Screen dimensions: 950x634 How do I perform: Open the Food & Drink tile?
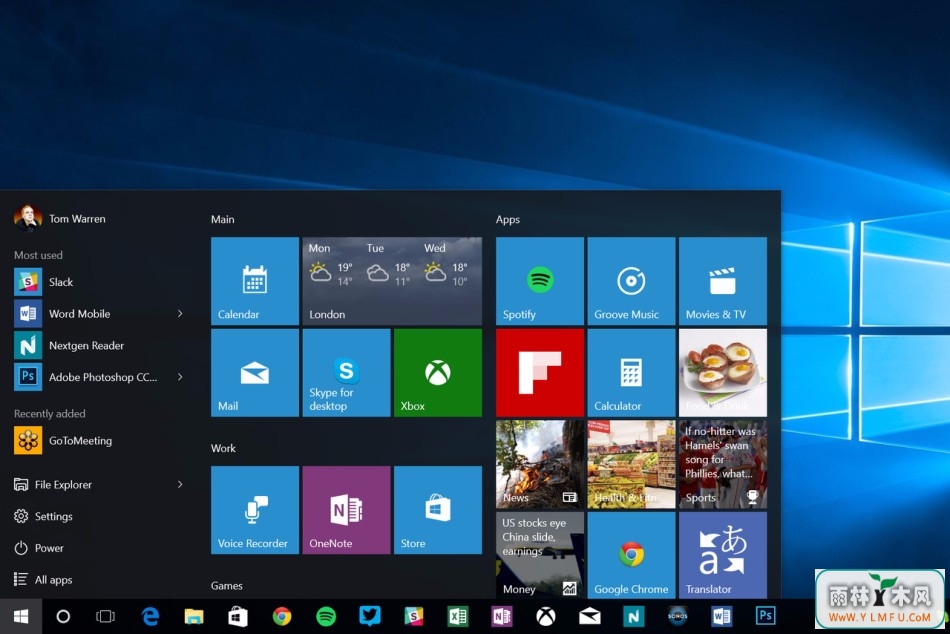point(723,373)
